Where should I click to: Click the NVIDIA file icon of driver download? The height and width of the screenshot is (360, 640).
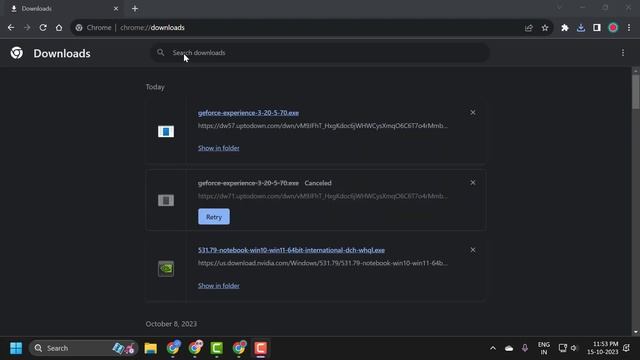coord(166,269)
